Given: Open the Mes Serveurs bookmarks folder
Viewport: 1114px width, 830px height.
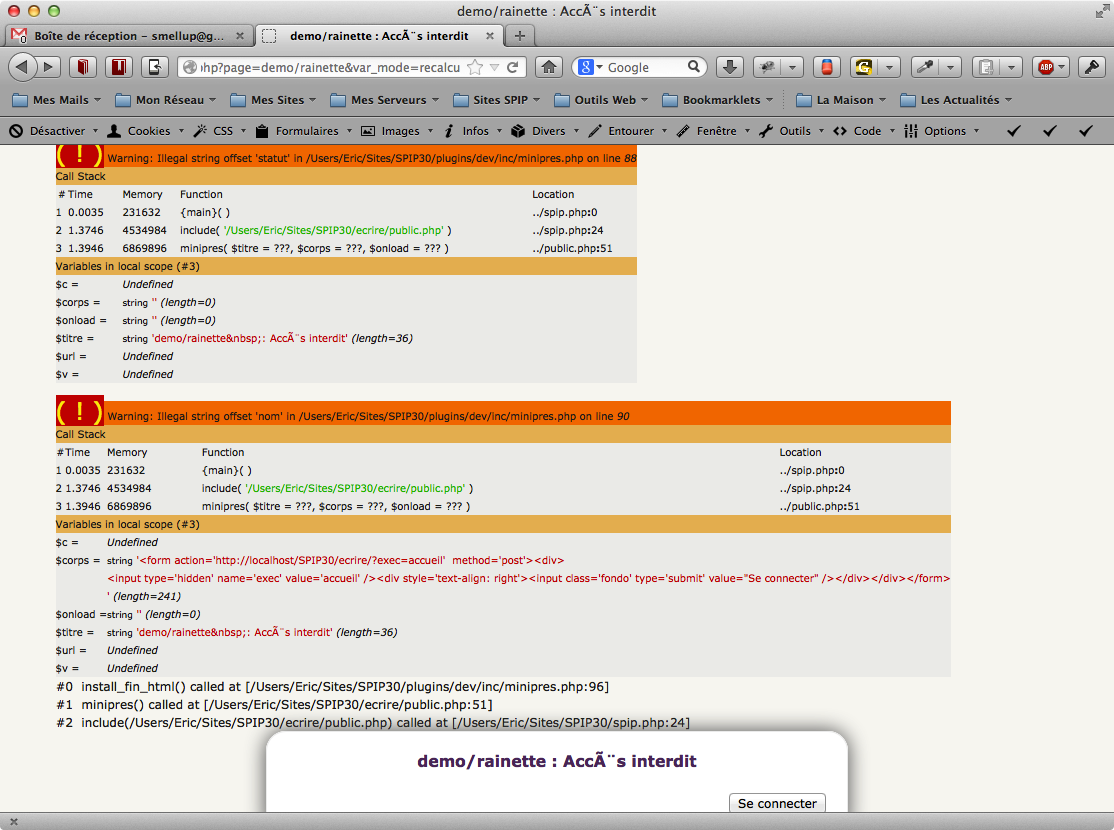Looking at the screenshot, I should click(384, 99).
